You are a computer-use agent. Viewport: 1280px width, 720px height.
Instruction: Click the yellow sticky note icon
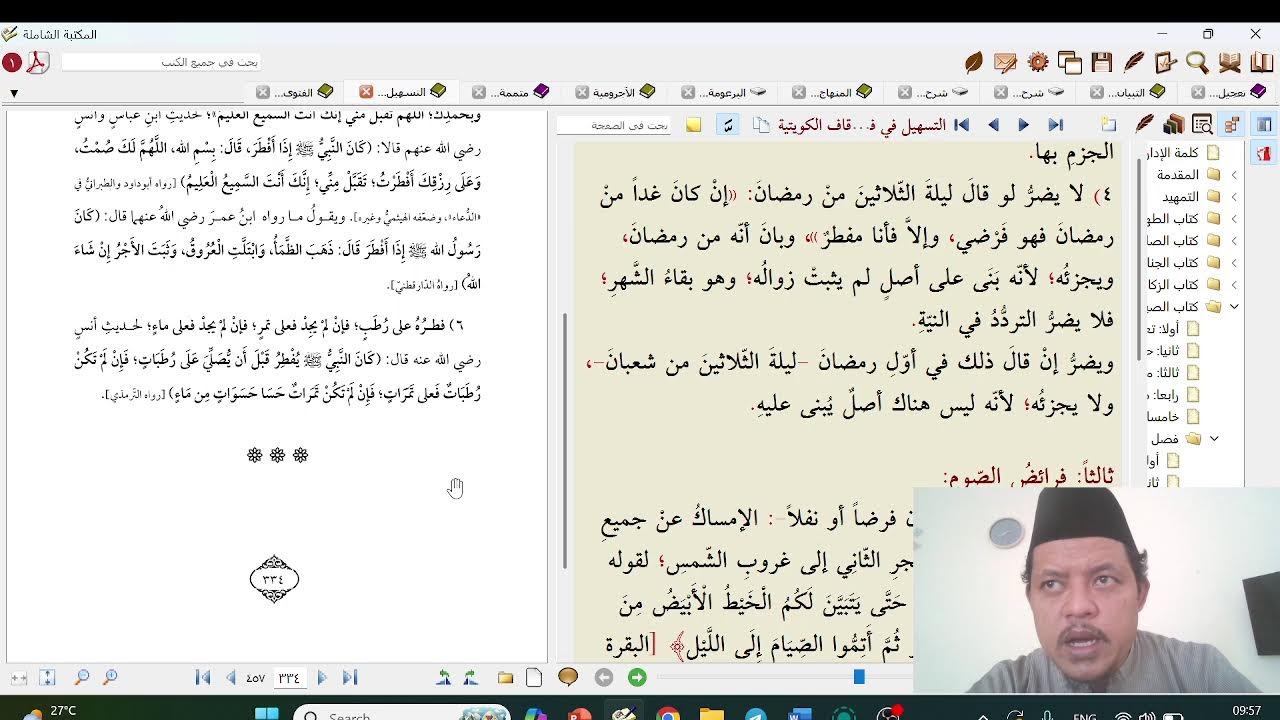(x=693, y=125)
